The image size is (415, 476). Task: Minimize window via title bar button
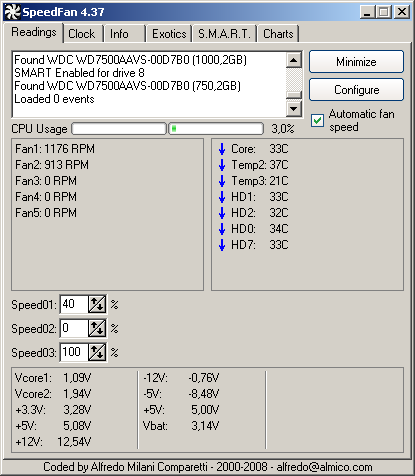point(368,12)
